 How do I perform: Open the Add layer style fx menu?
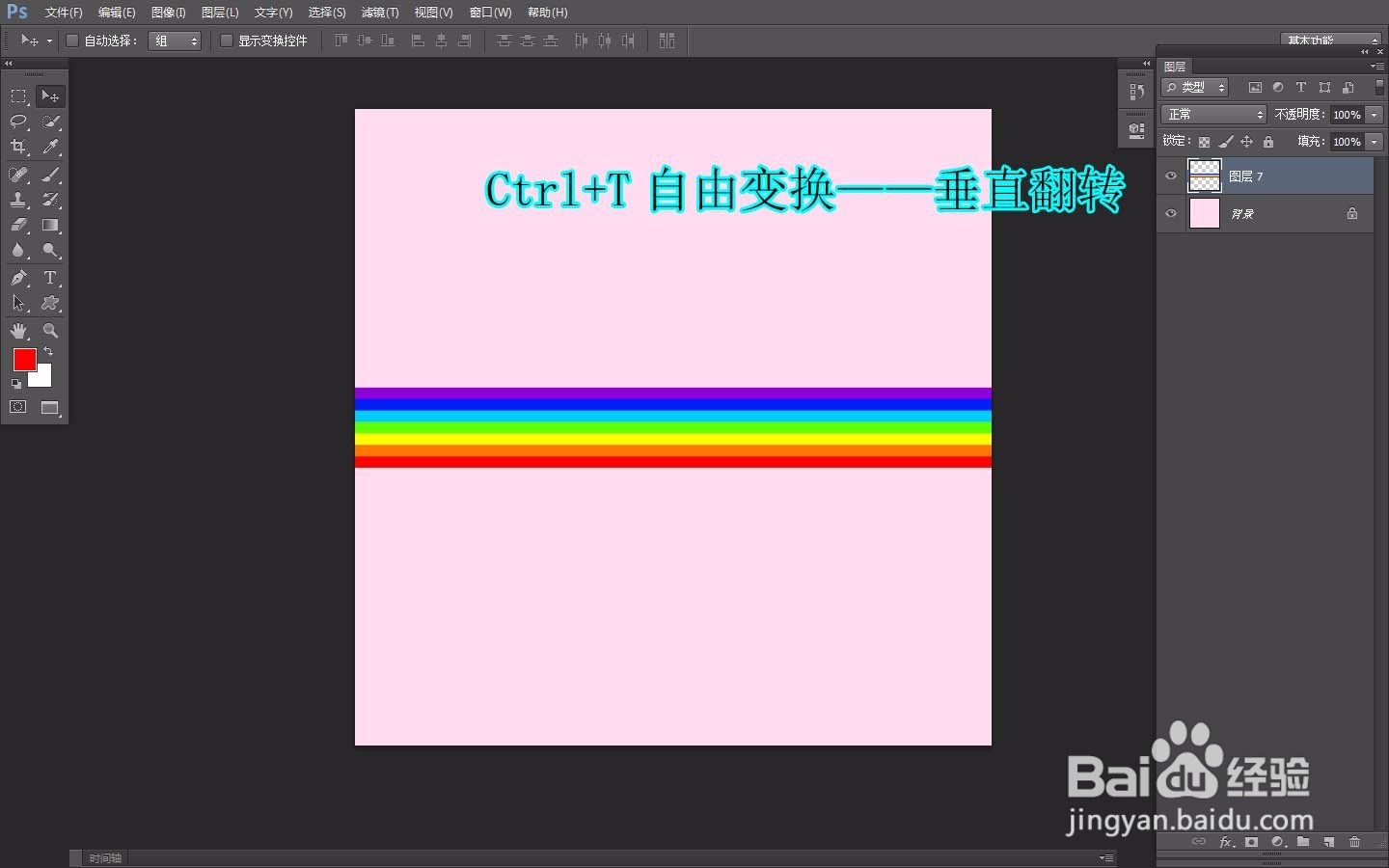1226,842
